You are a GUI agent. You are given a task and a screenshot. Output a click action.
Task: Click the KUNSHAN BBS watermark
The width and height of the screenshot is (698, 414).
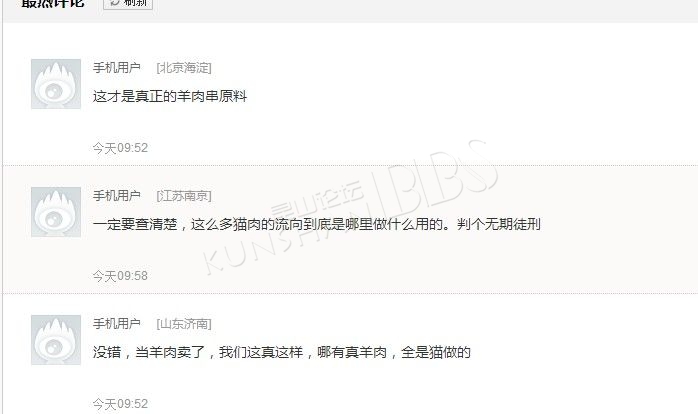[x=350, y=207]
